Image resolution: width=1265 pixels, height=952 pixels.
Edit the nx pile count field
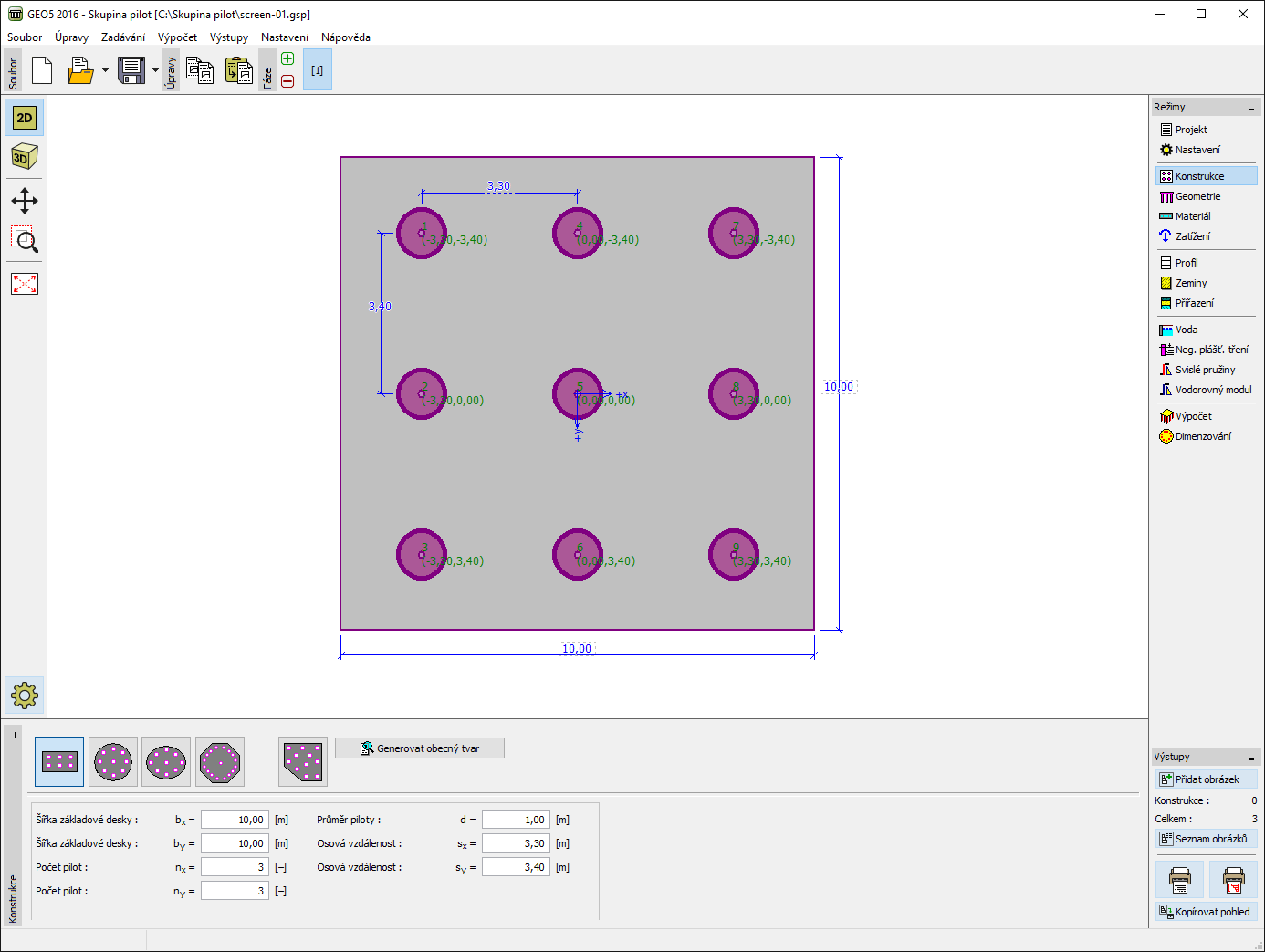(x=235, y=867)
